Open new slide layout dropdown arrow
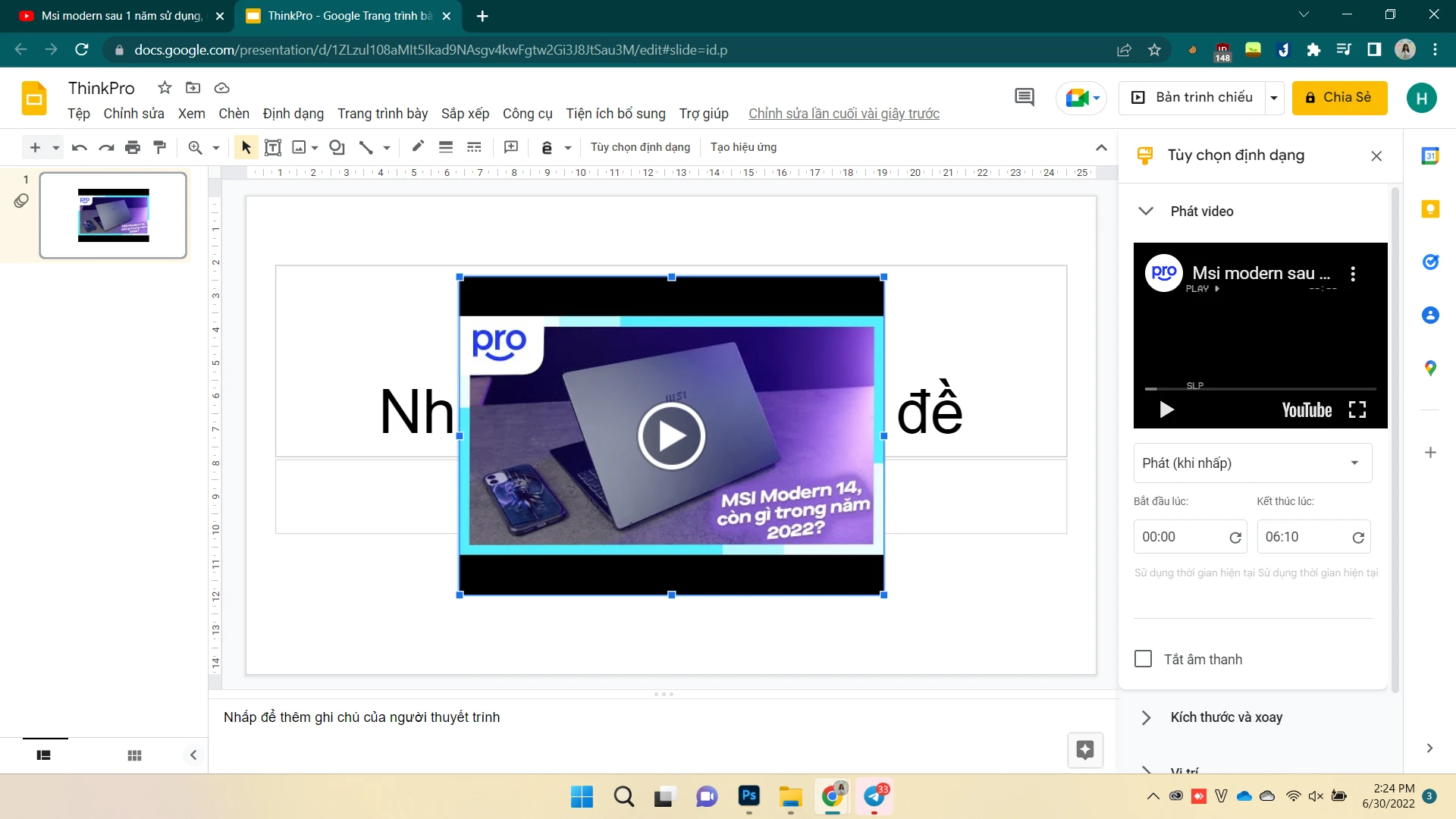 pyautogui.click(x=55, y=147)
